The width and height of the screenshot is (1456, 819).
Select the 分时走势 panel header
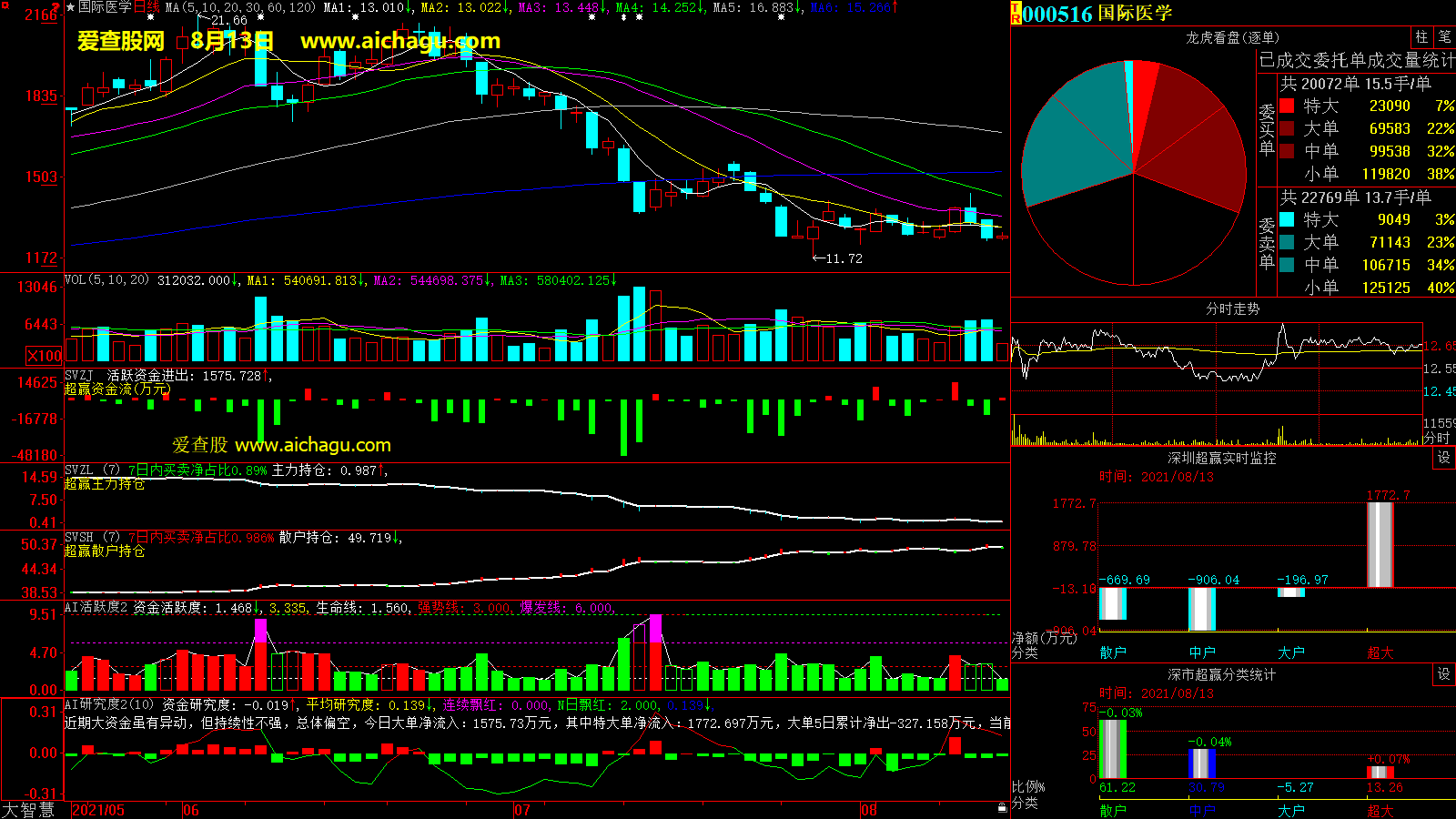[x=1232, y=309]
